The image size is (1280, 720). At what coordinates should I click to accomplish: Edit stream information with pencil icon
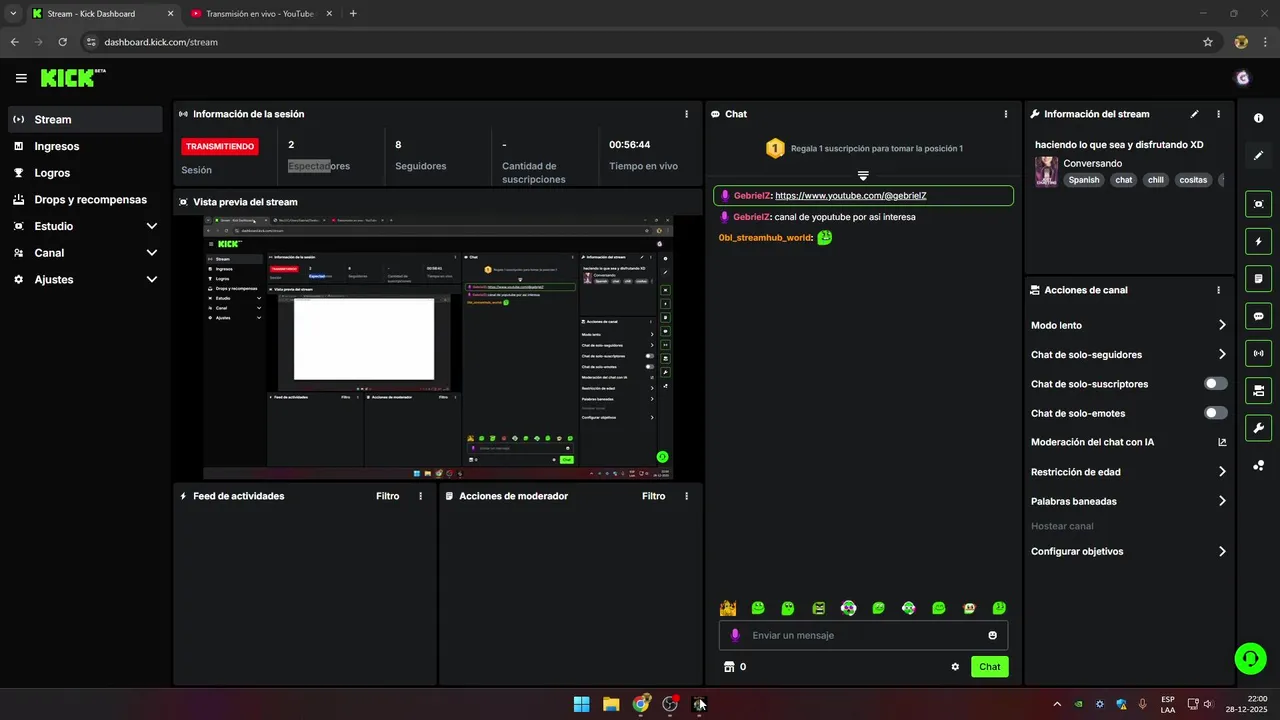pos(1194,114)
